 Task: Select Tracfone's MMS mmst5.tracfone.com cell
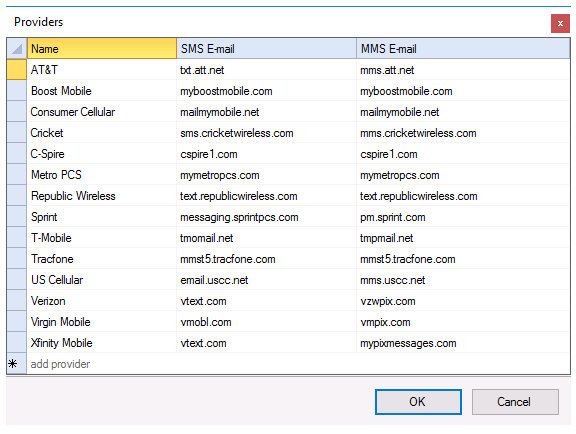(x=463, y=259)
